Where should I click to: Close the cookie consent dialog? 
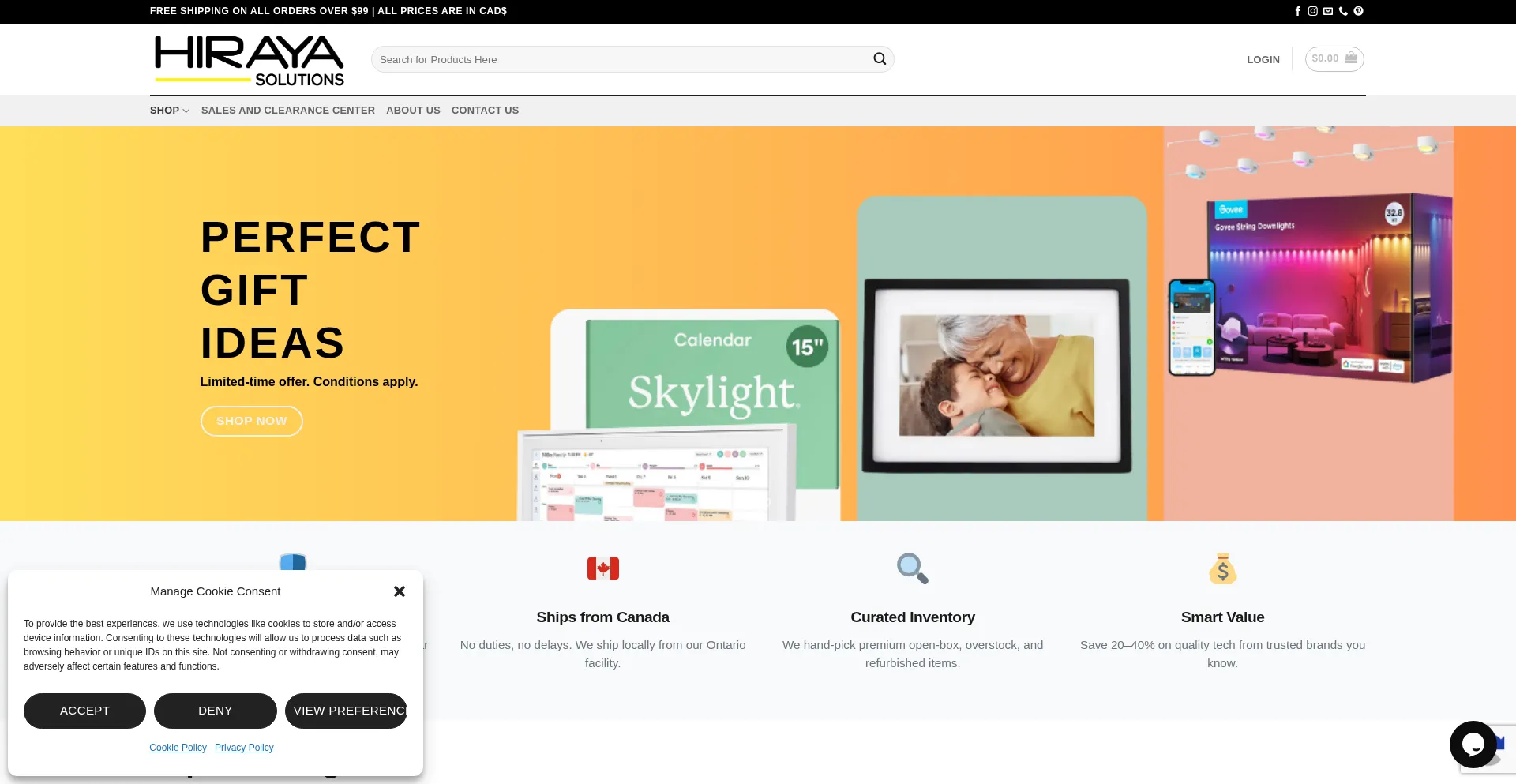400,591
